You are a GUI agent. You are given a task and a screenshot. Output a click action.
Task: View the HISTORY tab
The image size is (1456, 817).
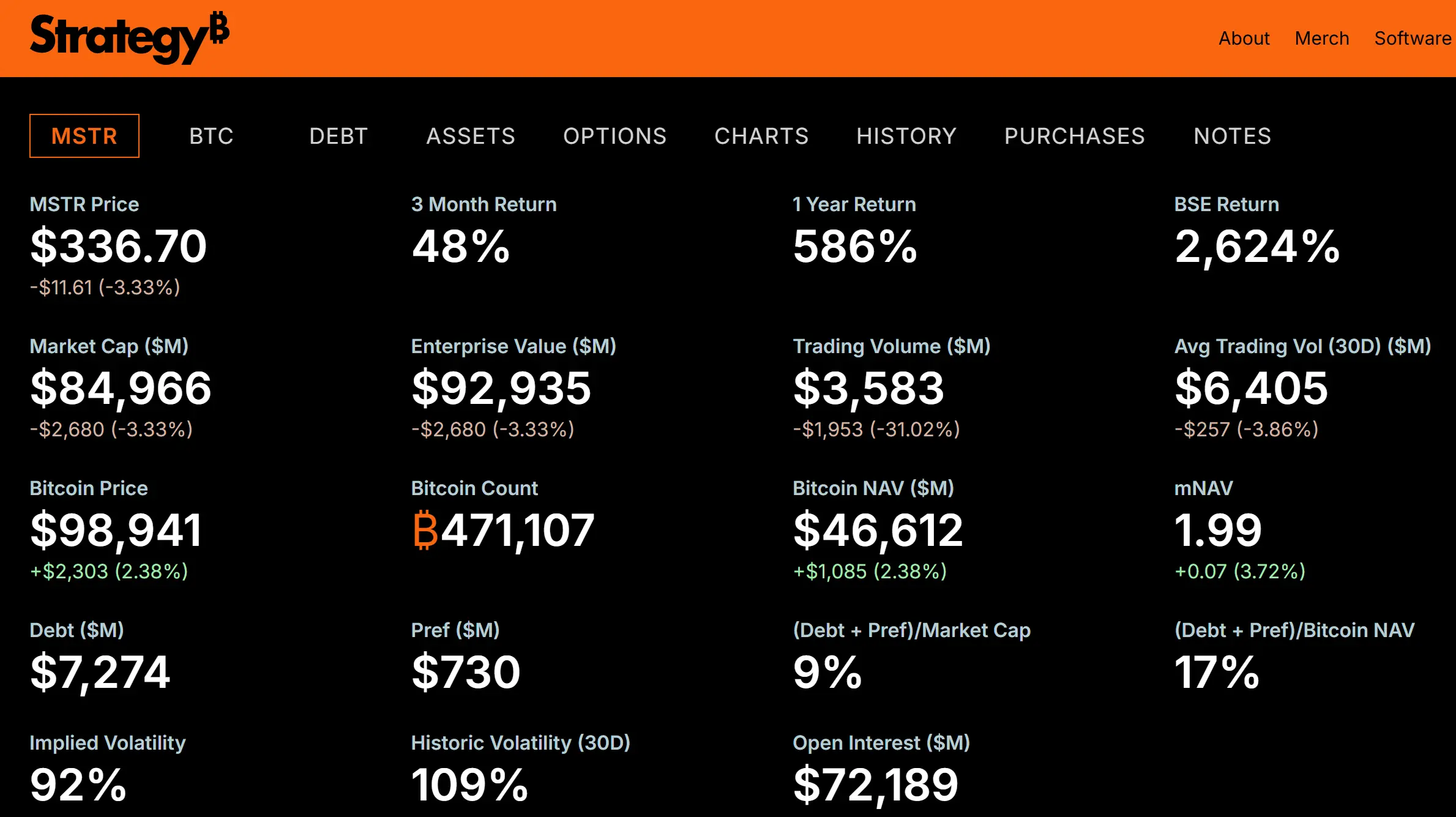pos(906,136)
